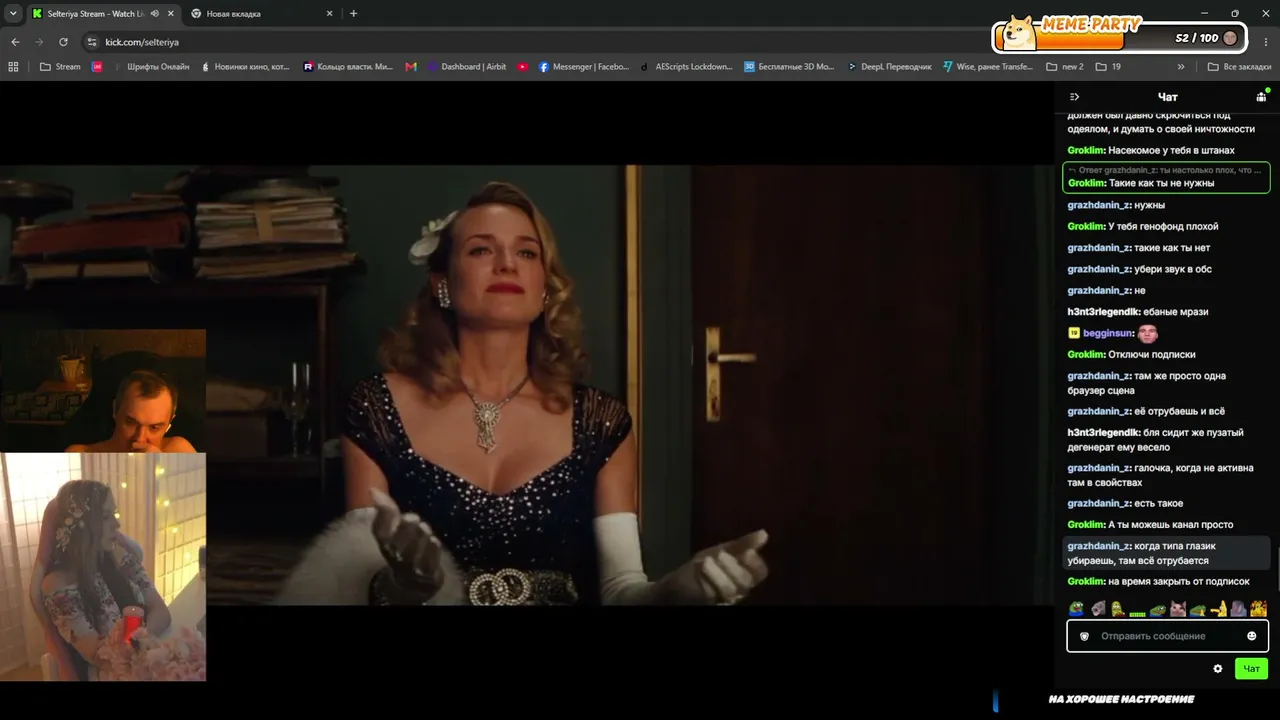Open site information icon in address bar

point(92,42)
